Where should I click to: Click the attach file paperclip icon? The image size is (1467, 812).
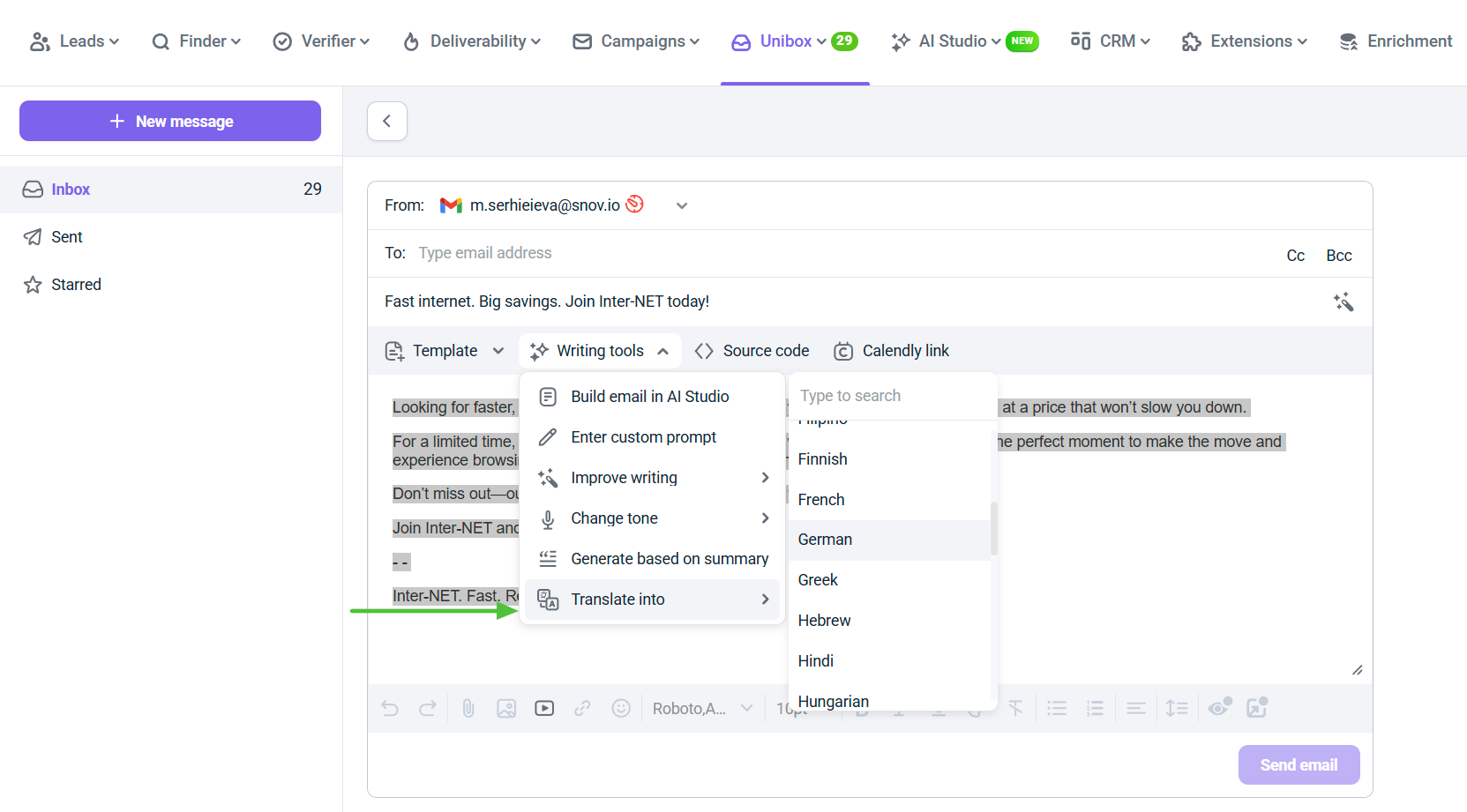[x=468, y=708]
